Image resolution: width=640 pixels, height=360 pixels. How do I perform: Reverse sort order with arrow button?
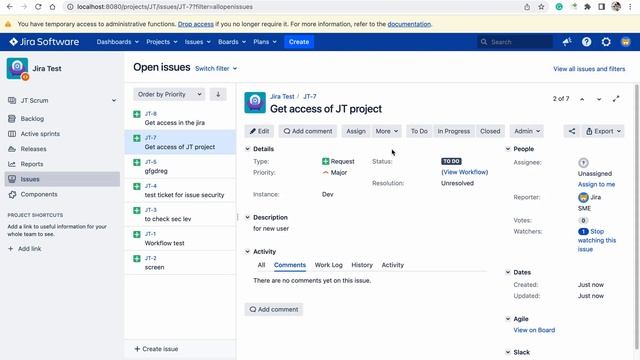coord(218,94)
